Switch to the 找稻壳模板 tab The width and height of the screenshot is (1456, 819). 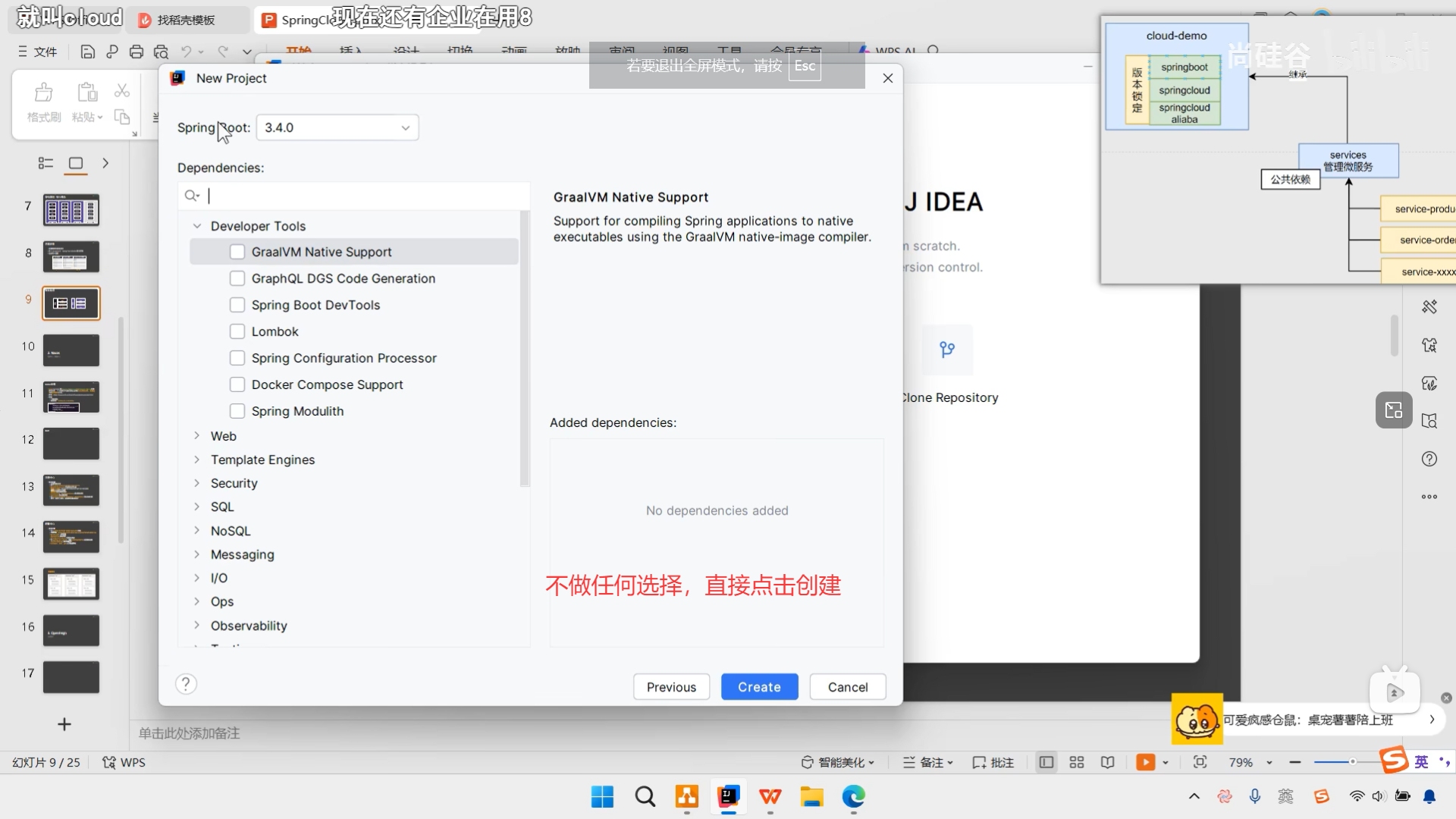(186, 20)
